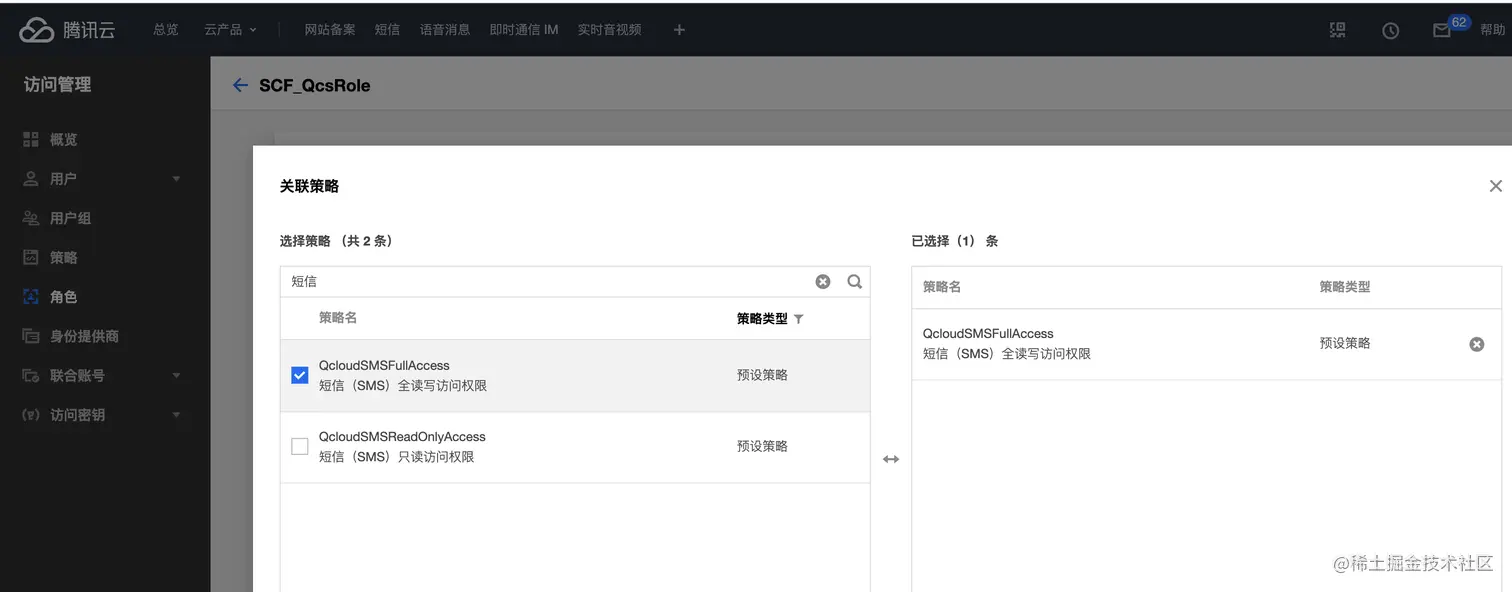This screenshot has height=592, width=1512.
Task: Run search with the magnifier icon
Action: 855,282
